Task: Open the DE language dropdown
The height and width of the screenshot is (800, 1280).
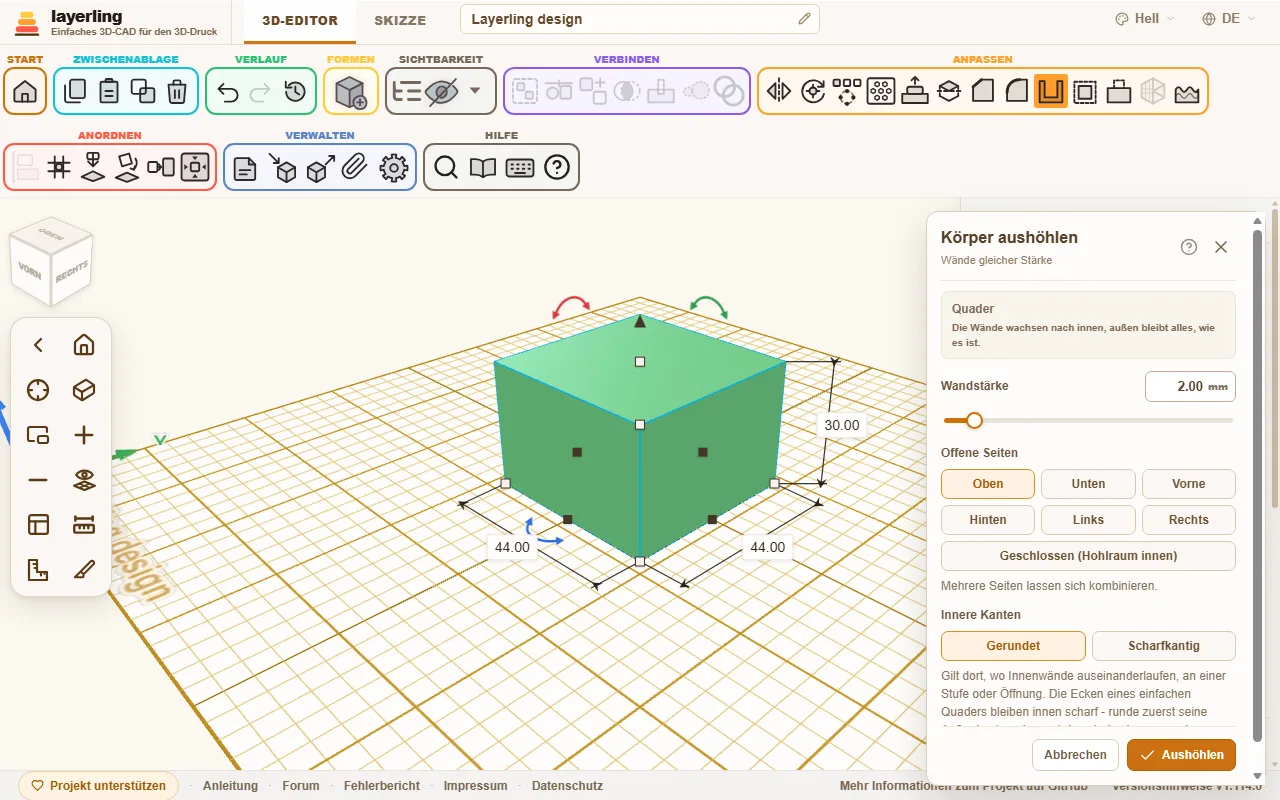Action: (1230, 19)
